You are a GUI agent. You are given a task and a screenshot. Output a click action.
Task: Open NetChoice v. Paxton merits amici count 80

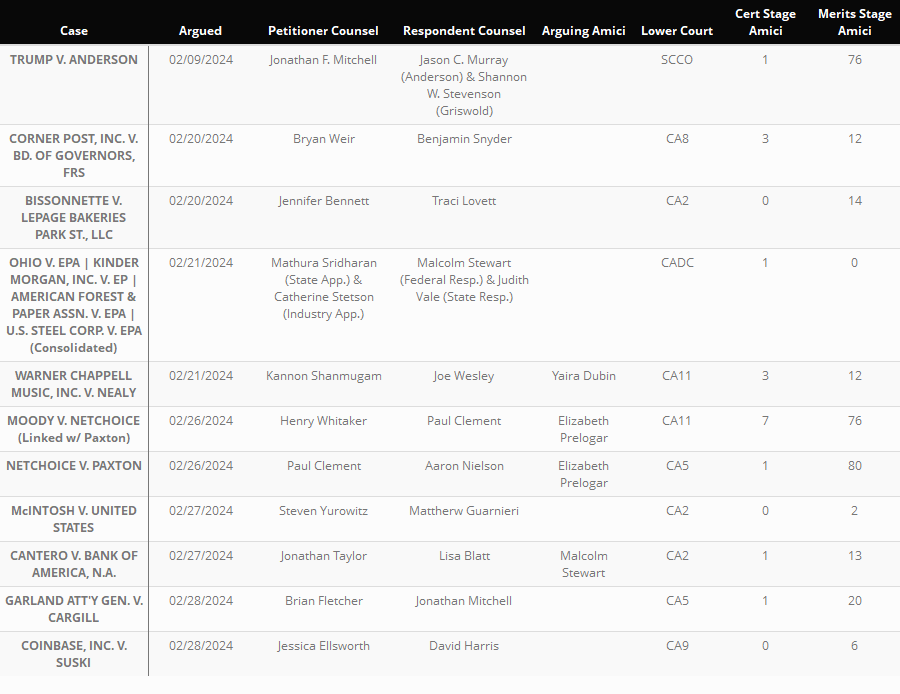[854, 466]
